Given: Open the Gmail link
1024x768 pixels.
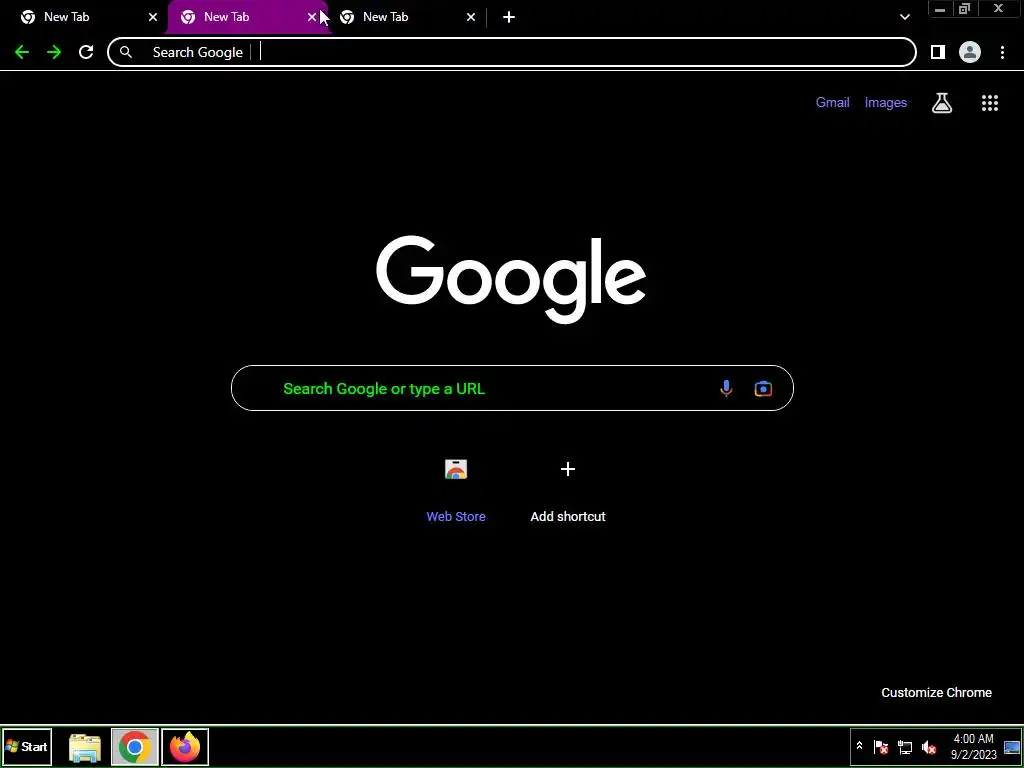Looking at the screenshot, I should [833, 103].
